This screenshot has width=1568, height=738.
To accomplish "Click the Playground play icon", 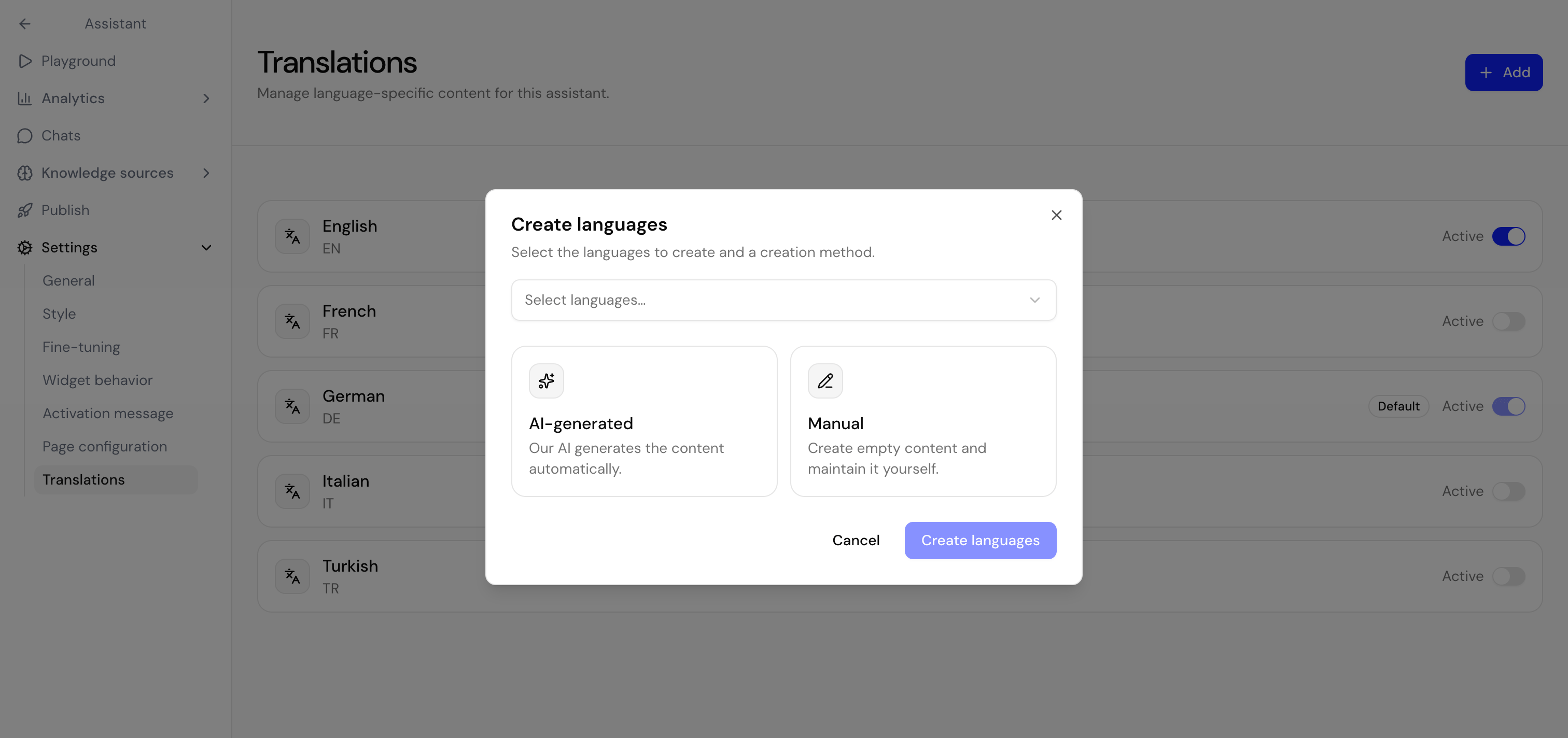I will (x=25, y=61).
